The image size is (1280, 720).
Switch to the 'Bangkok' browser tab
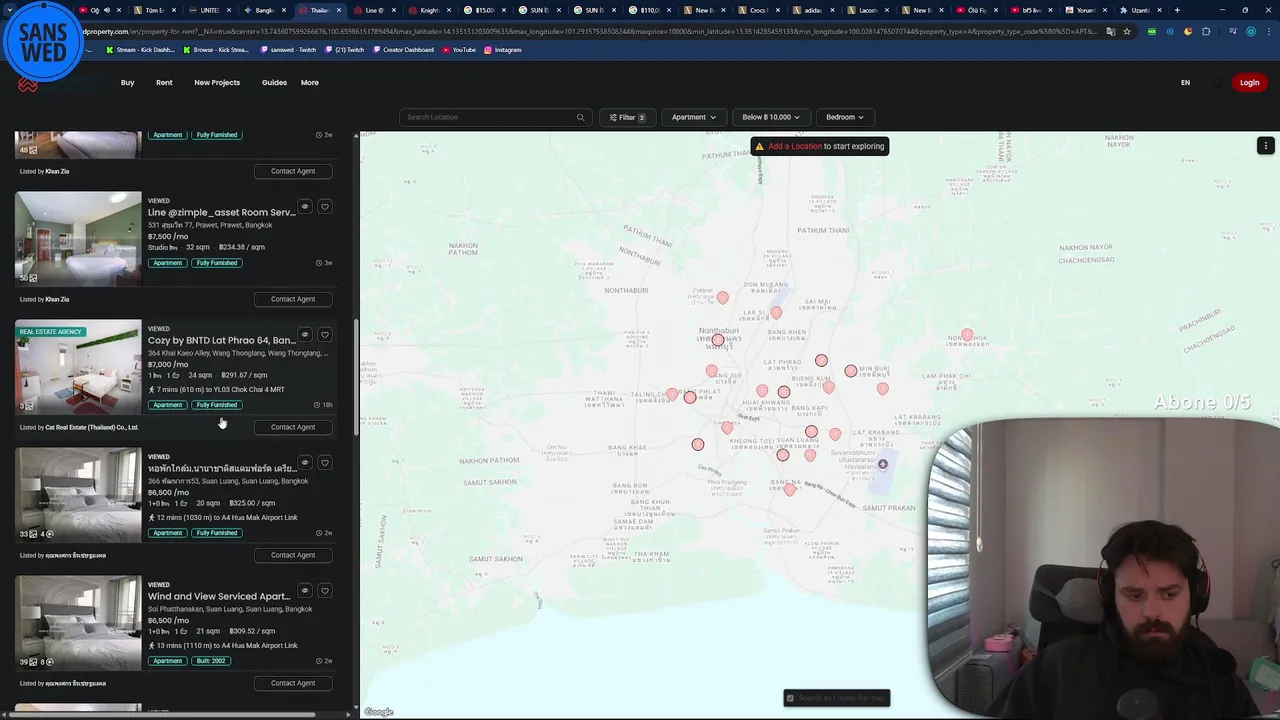(264, 10)
